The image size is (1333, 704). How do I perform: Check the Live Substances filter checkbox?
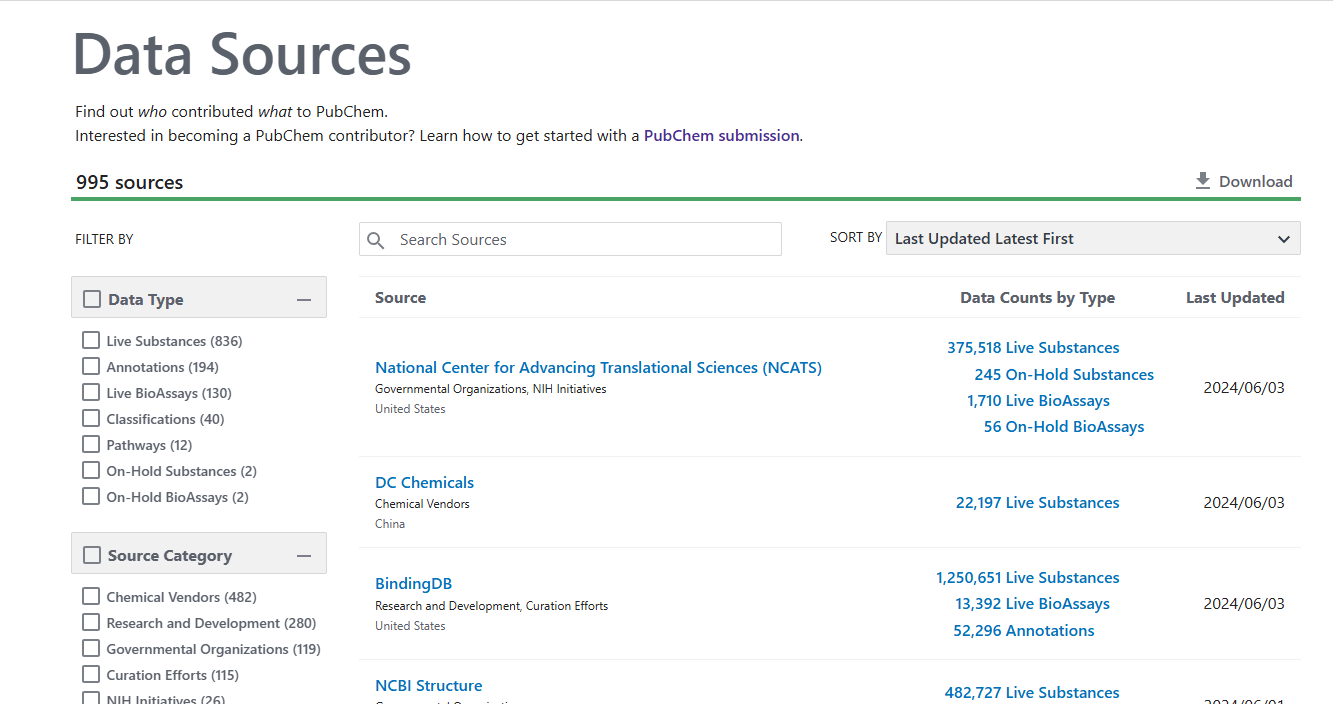pos(91,341)
